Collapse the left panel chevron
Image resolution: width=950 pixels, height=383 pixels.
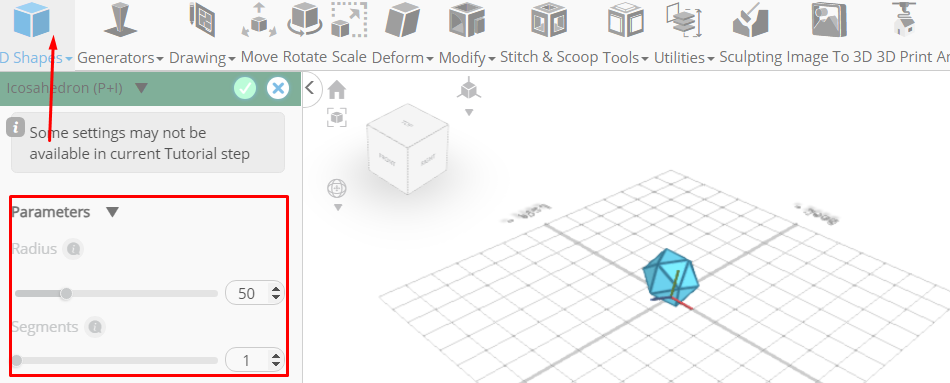(x=310, y=88)
